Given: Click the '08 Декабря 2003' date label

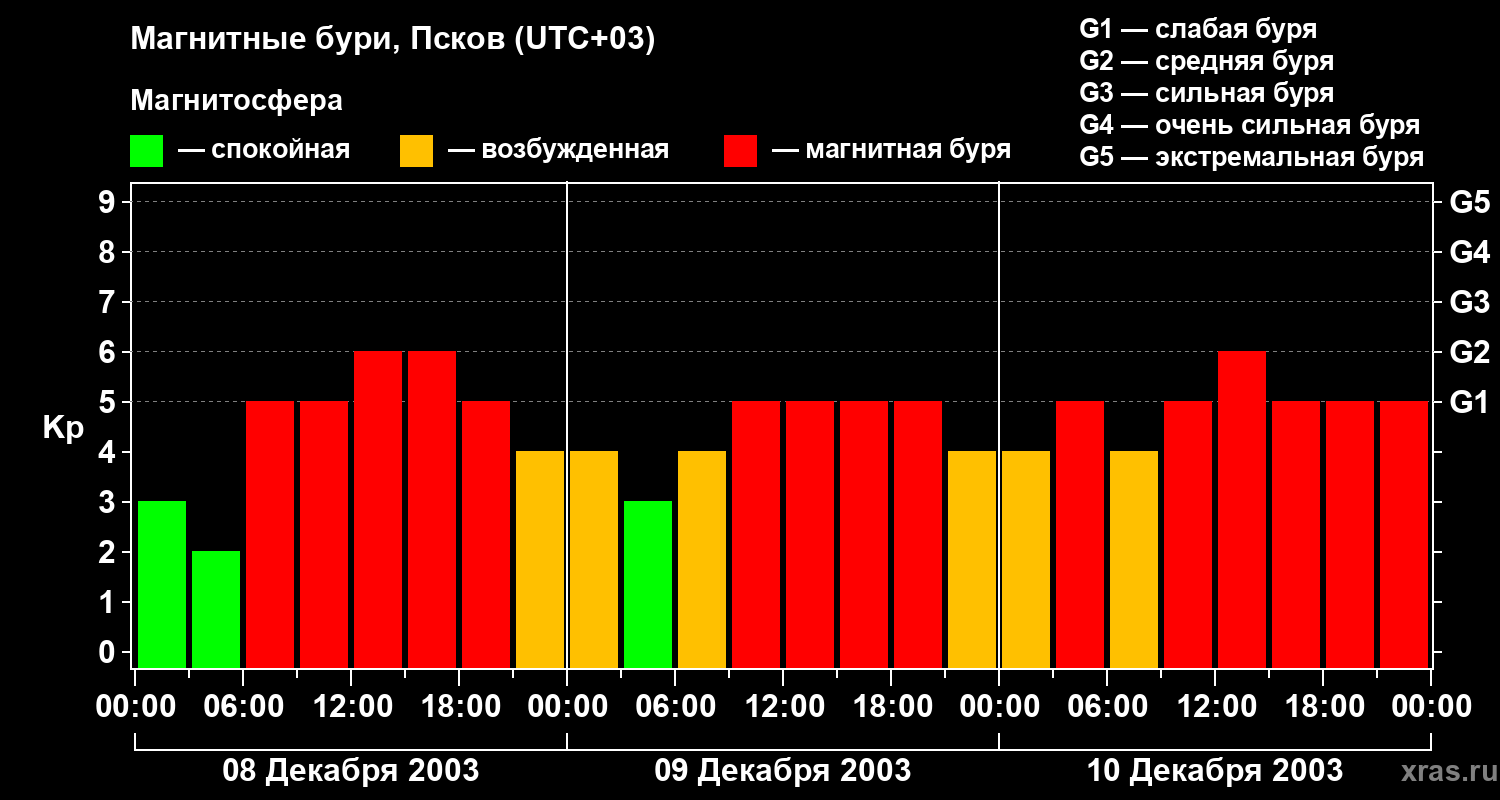Looking at the screenshot, I should [x=350, y=770].
